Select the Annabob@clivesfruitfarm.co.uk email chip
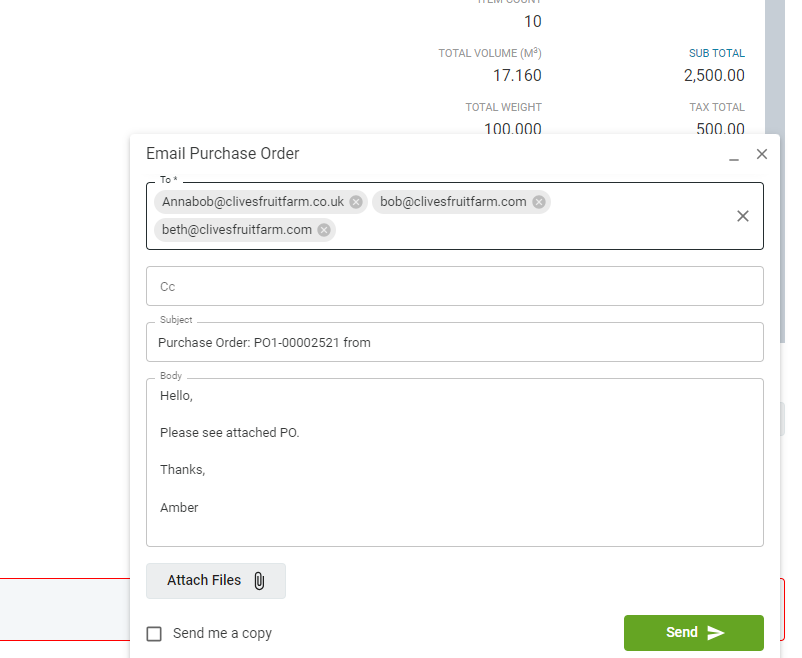This screenshot has height=658, width=802. [253, 202]
